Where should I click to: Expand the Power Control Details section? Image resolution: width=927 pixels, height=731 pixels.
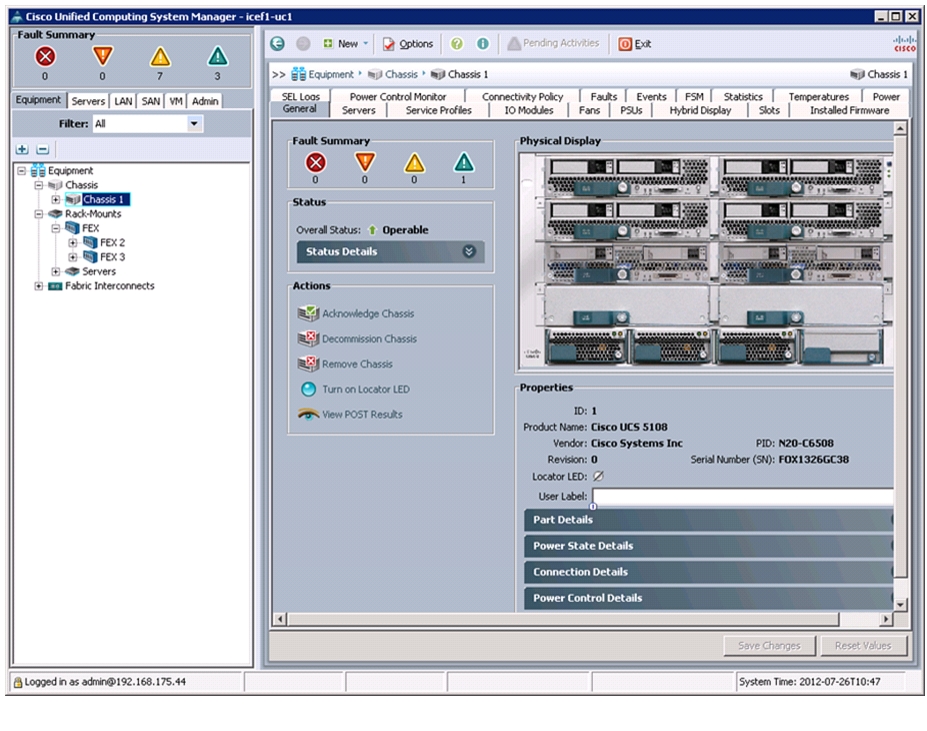708,598
